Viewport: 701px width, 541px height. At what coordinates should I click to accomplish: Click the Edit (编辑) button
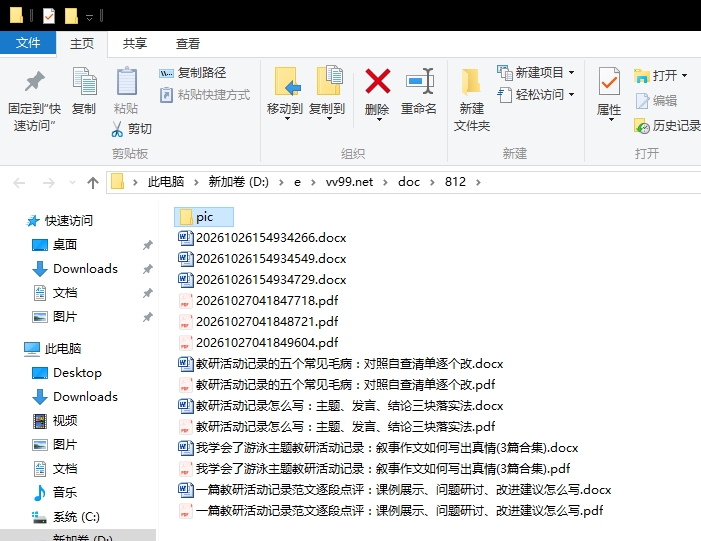656,101
